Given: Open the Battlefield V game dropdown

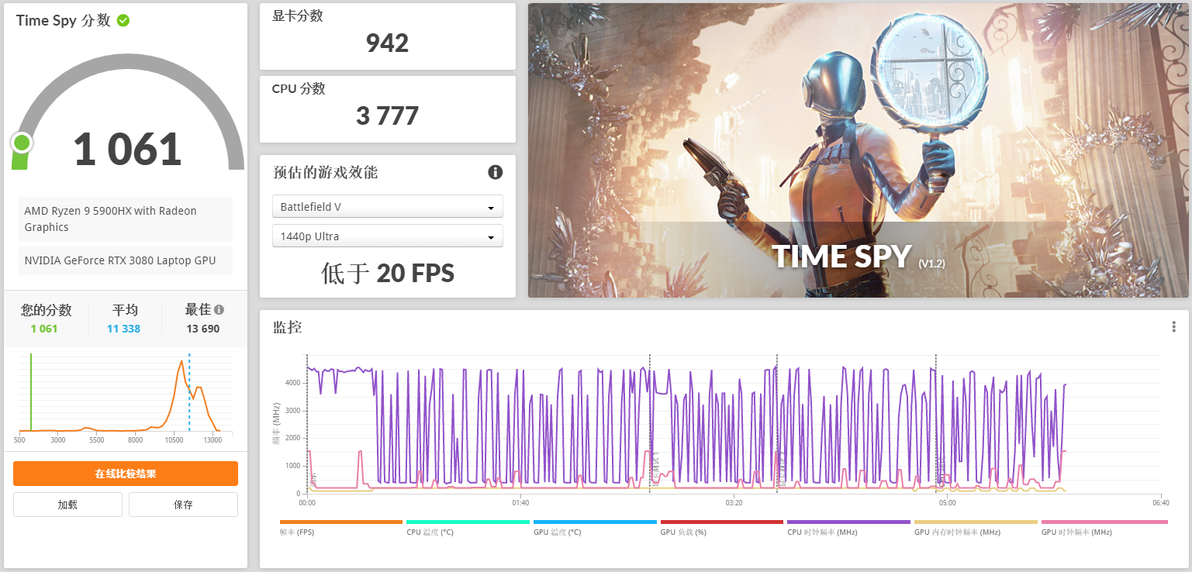Looking at the screenshot, I should (x=387, y=207).
